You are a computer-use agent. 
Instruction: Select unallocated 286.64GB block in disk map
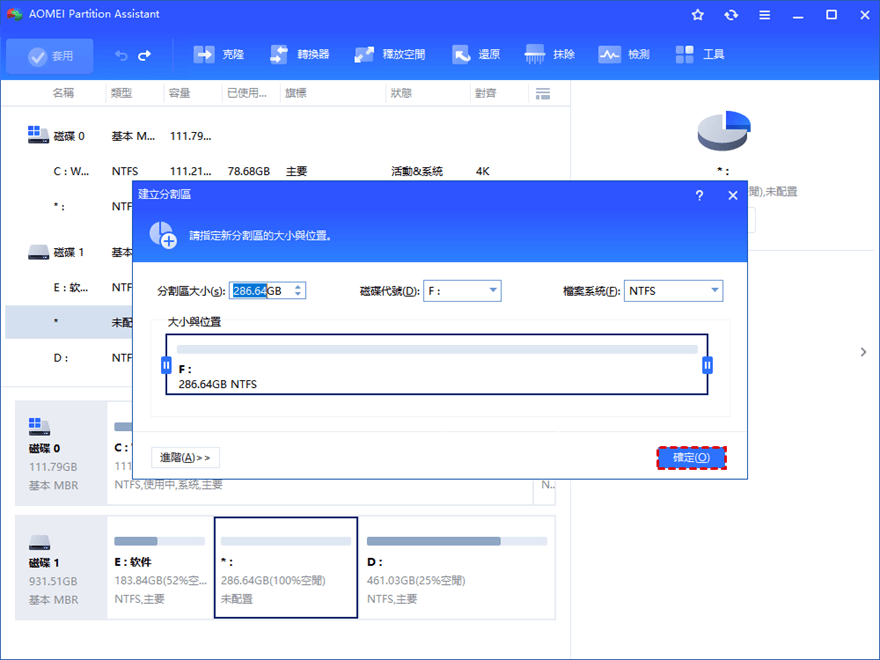(x=286, y=567)
